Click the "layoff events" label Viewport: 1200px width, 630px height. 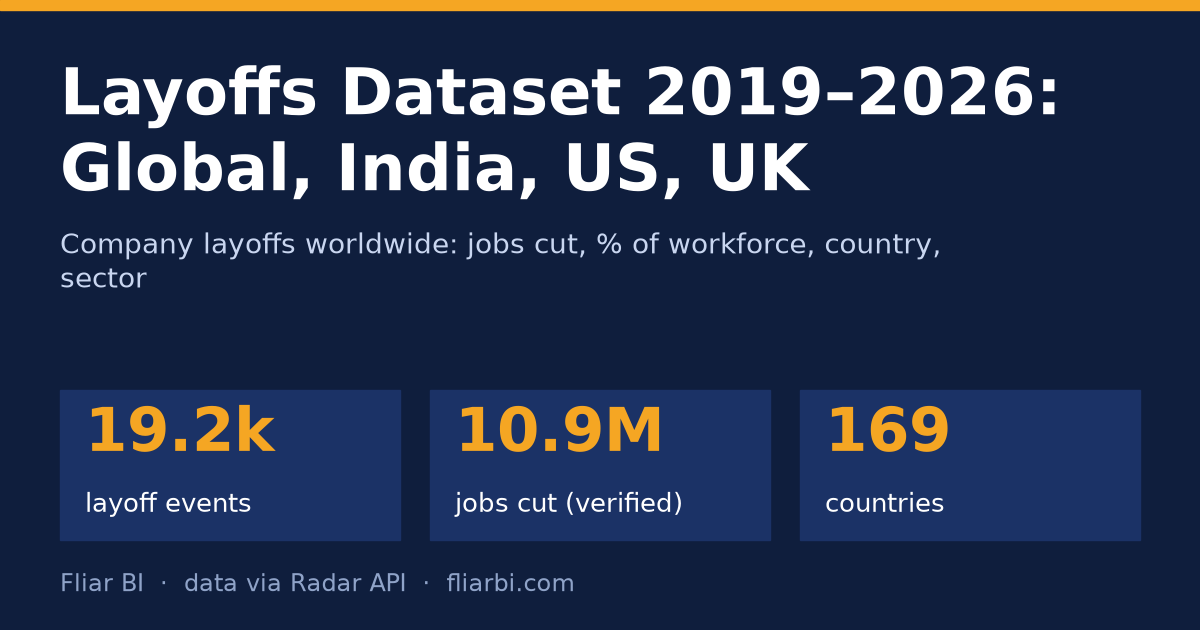pyautogui.click(x=168, y=504)
